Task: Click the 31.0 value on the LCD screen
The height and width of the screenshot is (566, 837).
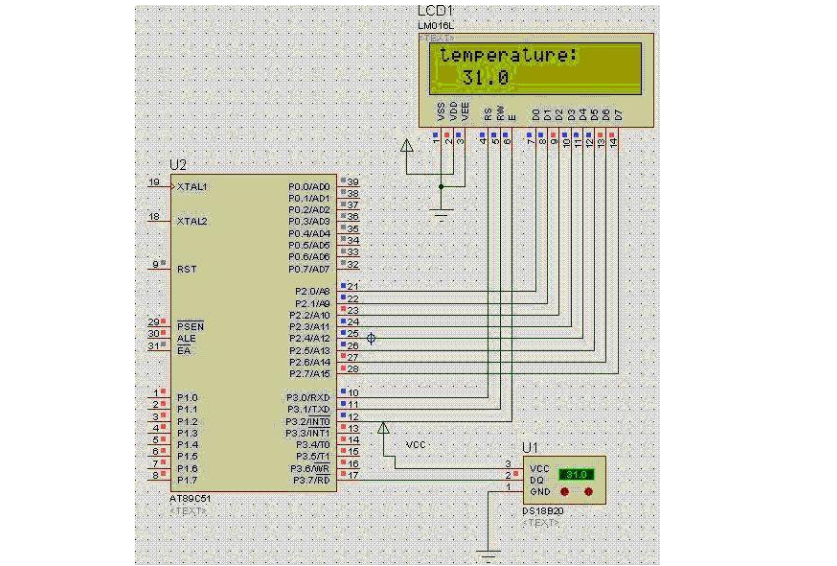Action: 485,78
